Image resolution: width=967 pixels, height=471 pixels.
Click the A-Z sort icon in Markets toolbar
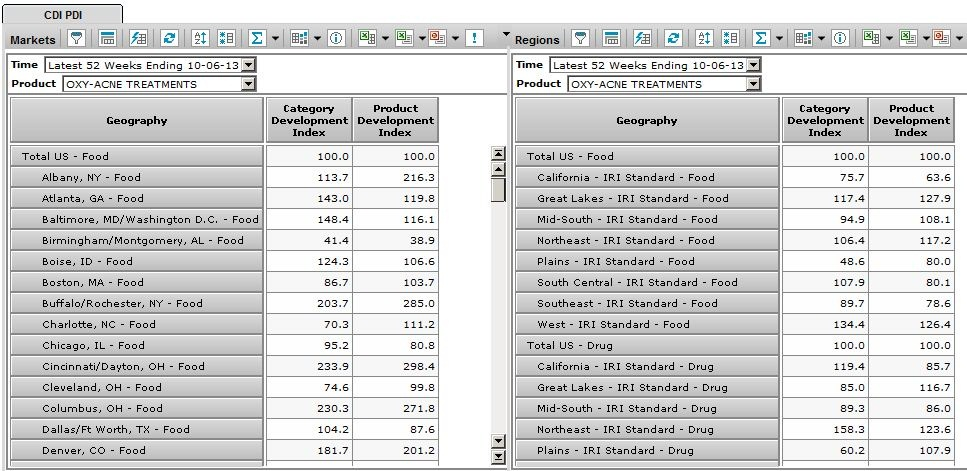coord(200,38)
